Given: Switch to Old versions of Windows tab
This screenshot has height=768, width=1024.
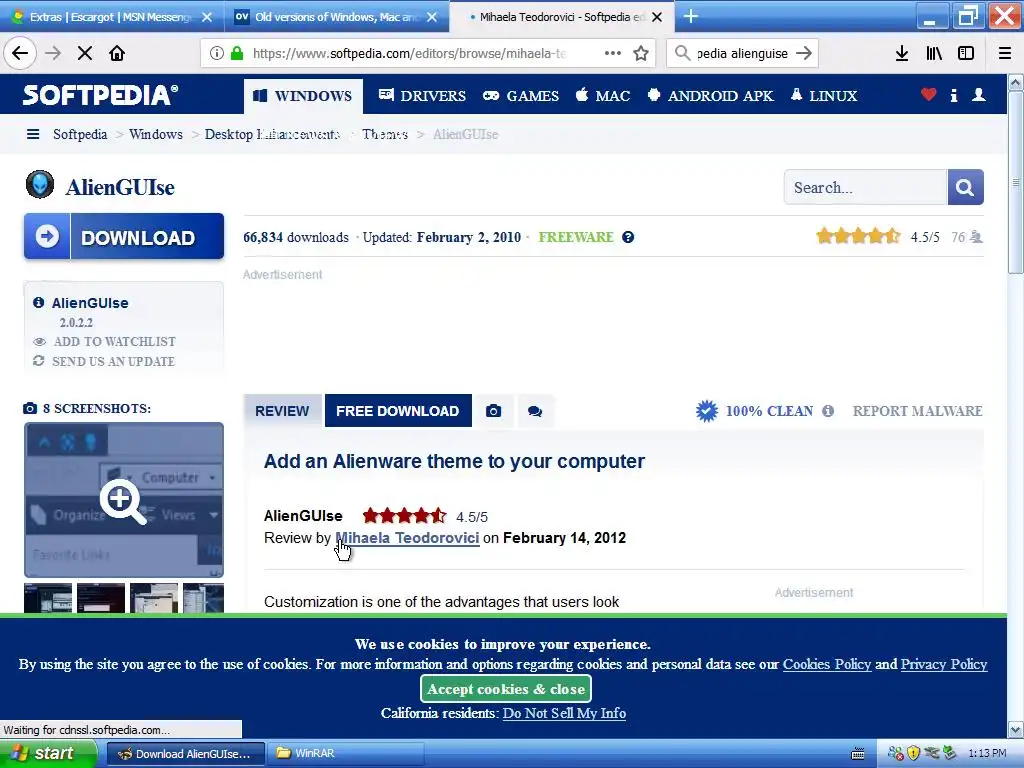Looking at the screenshot, I should pos(336,17).
